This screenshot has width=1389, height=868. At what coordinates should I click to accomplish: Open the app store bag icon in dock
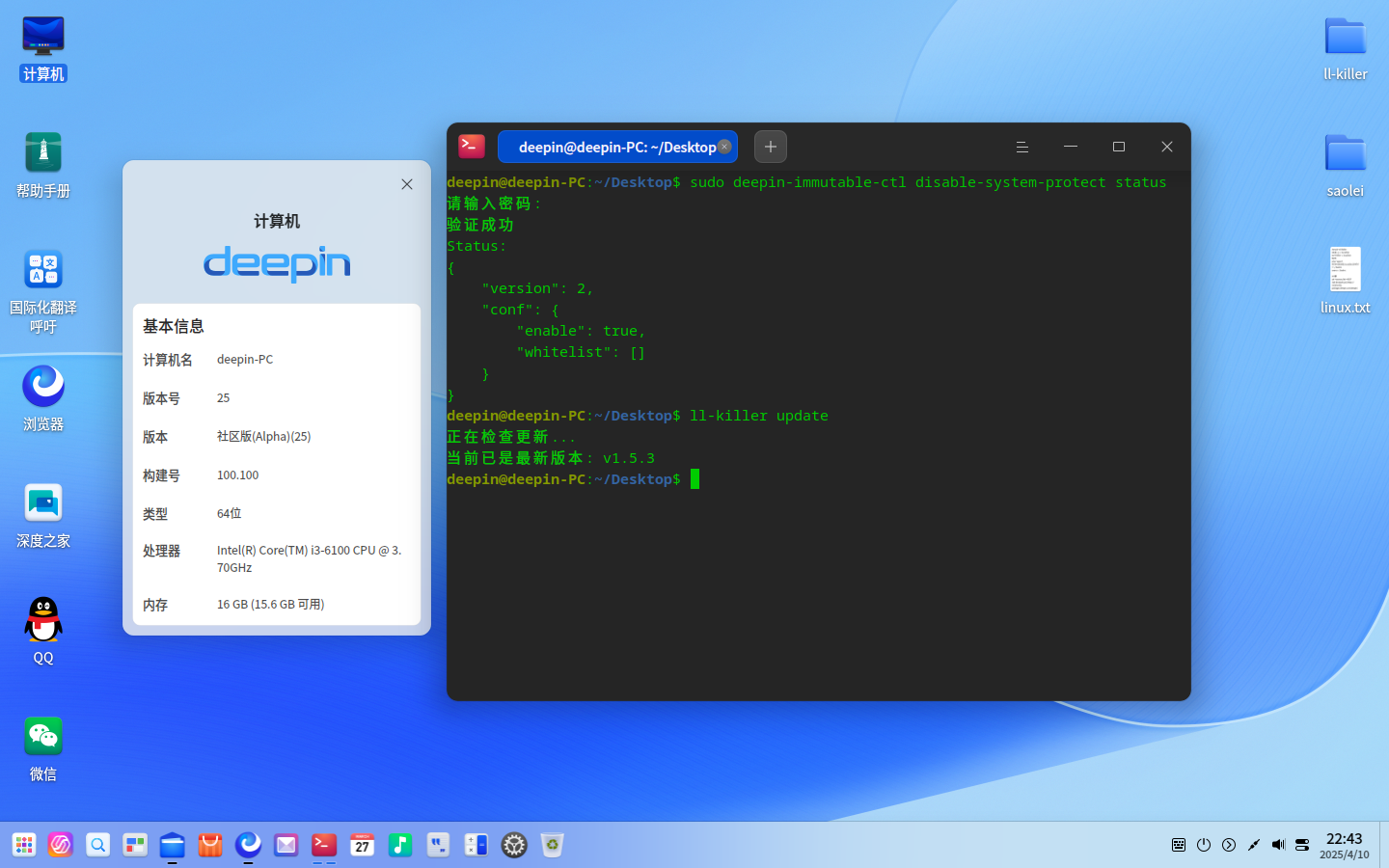pos(210,845)
